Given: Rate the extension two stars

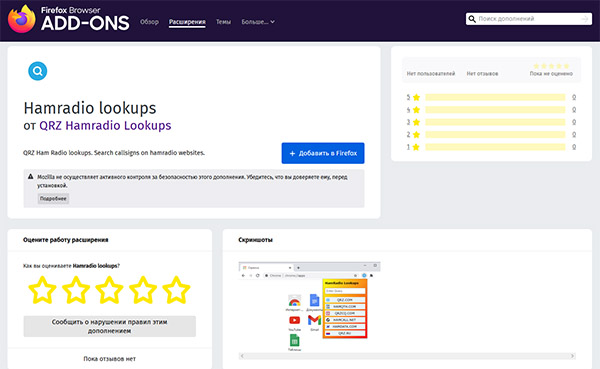Looking at the screenshot, I should [x=76, y=290].
